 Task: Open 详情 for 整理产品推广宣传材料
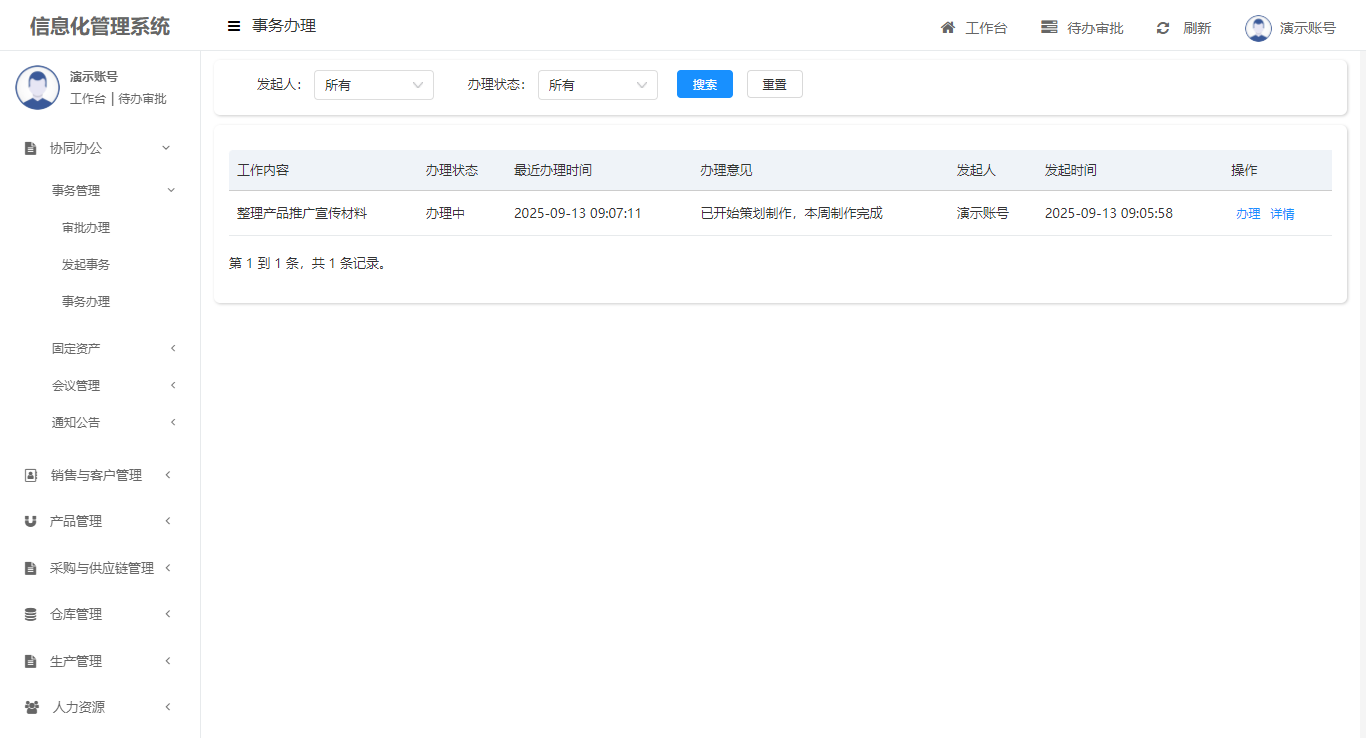point(1282,213)
